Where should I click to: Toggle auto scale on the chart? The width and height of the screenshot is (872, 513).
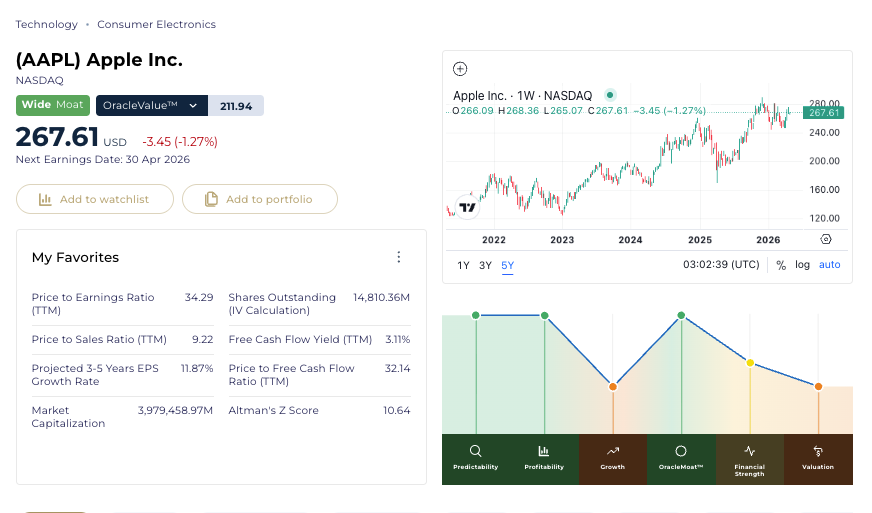coord(830,265)
